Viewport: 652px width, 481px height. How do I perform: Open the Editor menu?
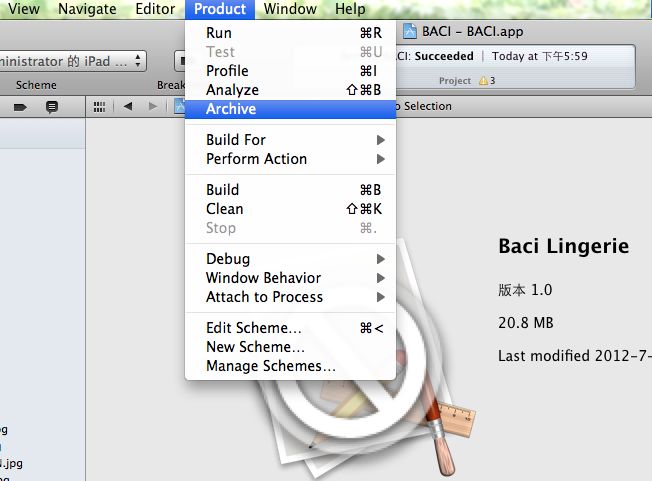(x=155, y=9)
